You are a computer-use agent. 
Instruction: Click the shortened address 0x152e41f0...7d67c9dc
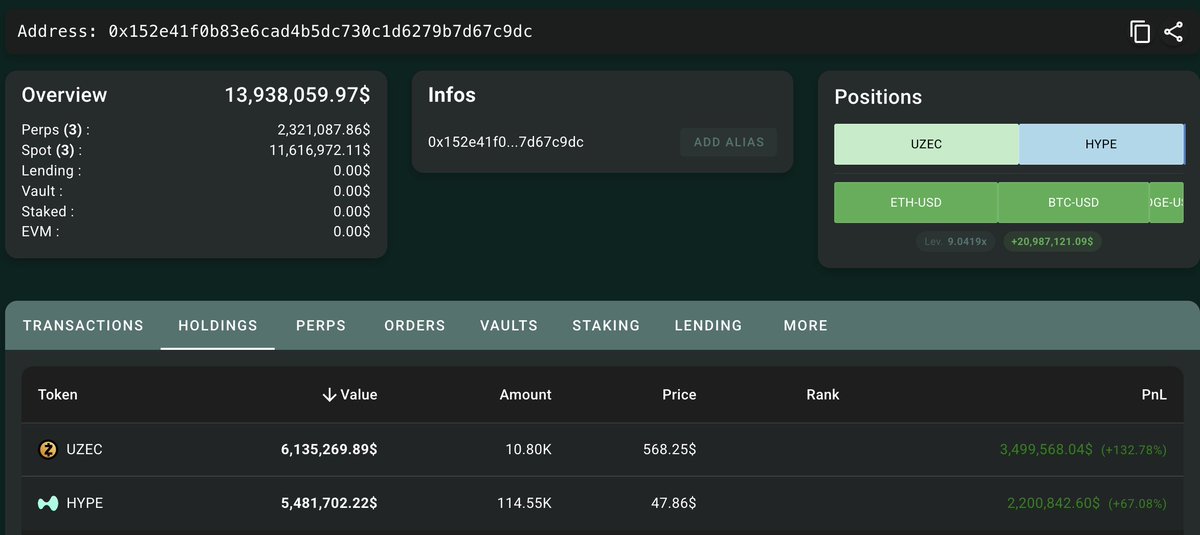point(506,142)
